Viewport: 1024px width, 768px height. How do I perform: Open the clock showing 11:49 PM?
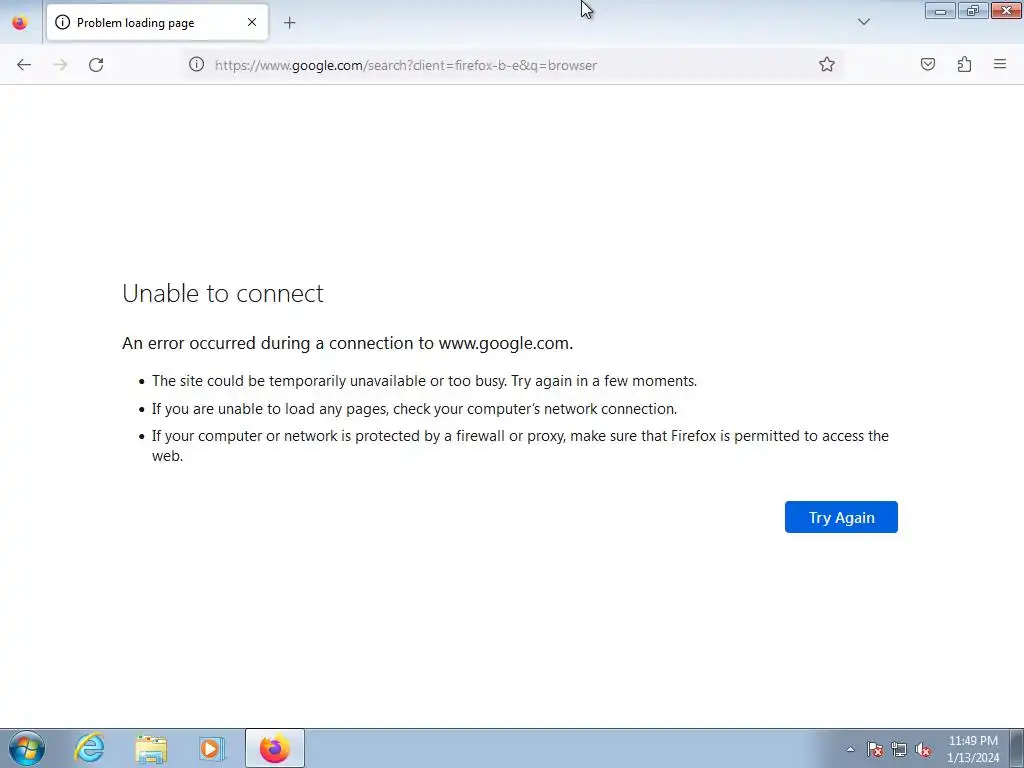coord(973,749)
